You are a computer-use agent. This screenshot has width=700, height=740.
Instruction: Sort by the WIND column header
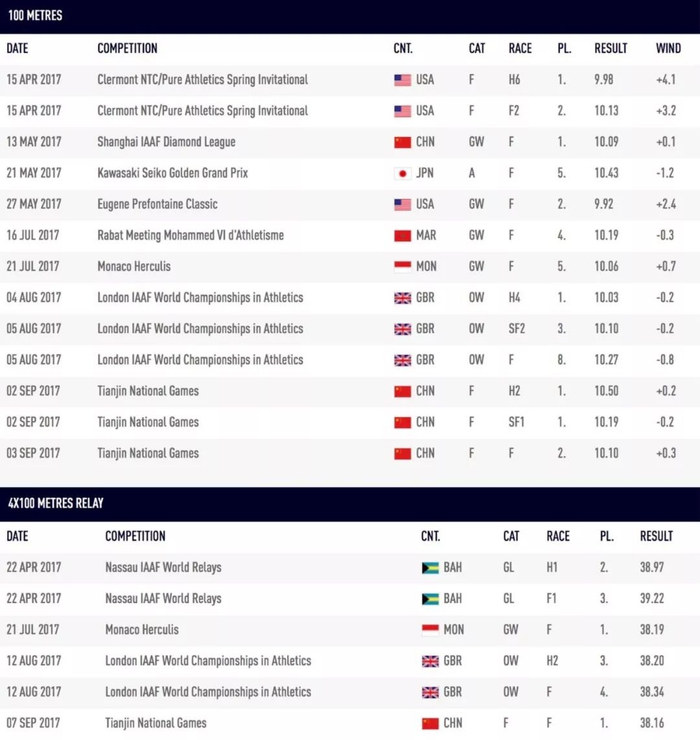tap(668, 48)
